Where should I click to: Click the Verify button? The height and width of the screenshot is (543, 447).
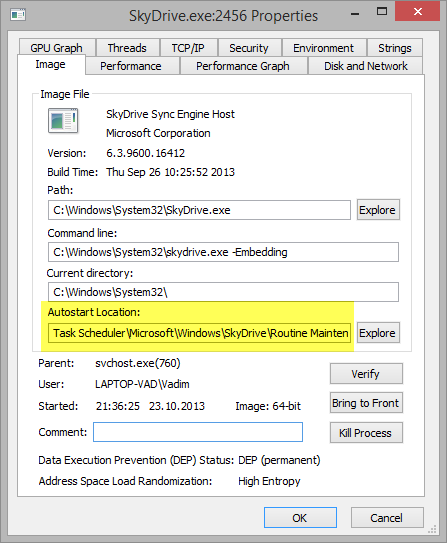coord(366,374)
